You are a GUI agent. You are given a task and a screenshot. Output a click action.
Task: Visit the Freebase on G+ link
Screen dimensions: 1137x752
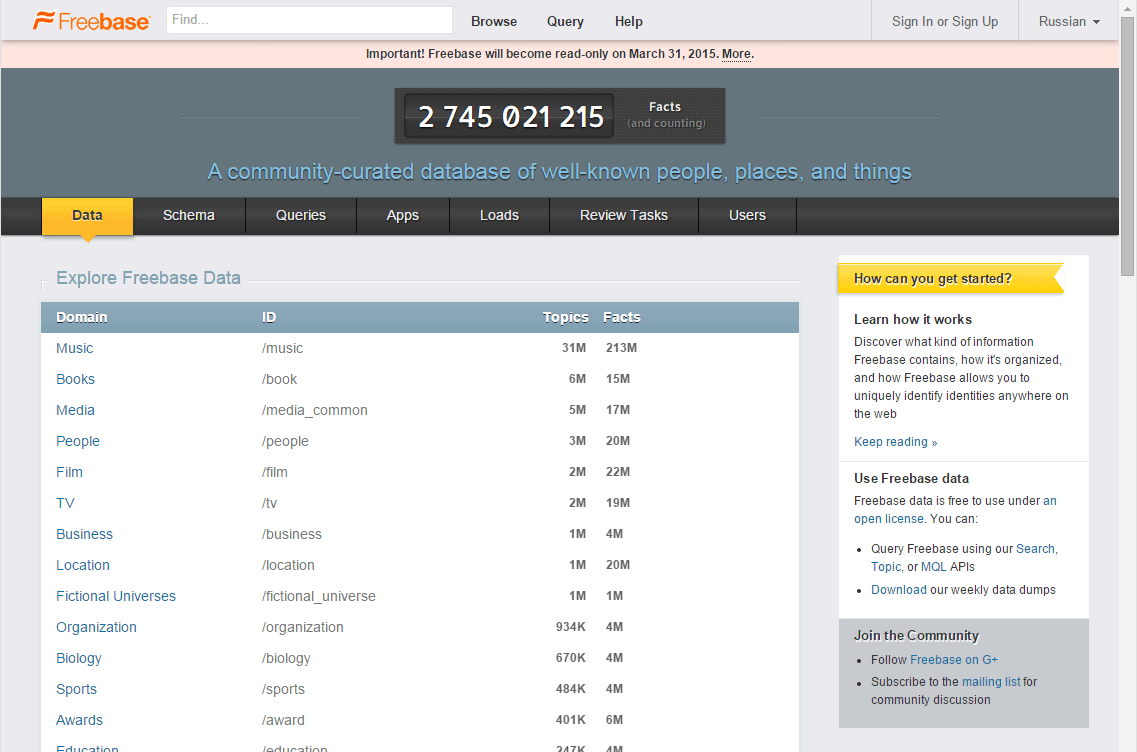tap(954, 660)
